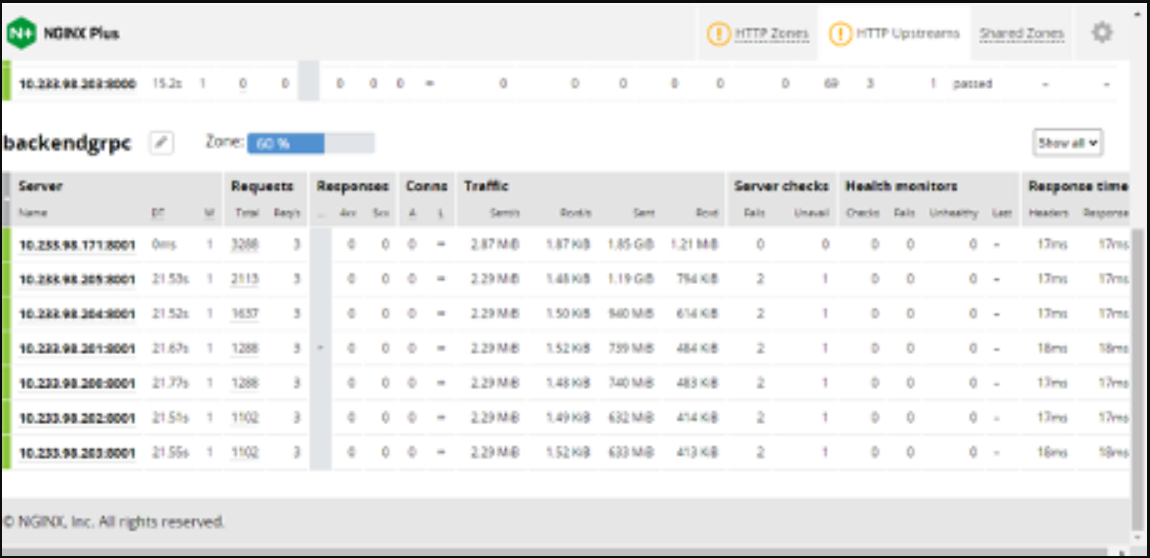Screen dimensions: 1150x558
Task: Click the Server column group header
Action: point(40,186)
